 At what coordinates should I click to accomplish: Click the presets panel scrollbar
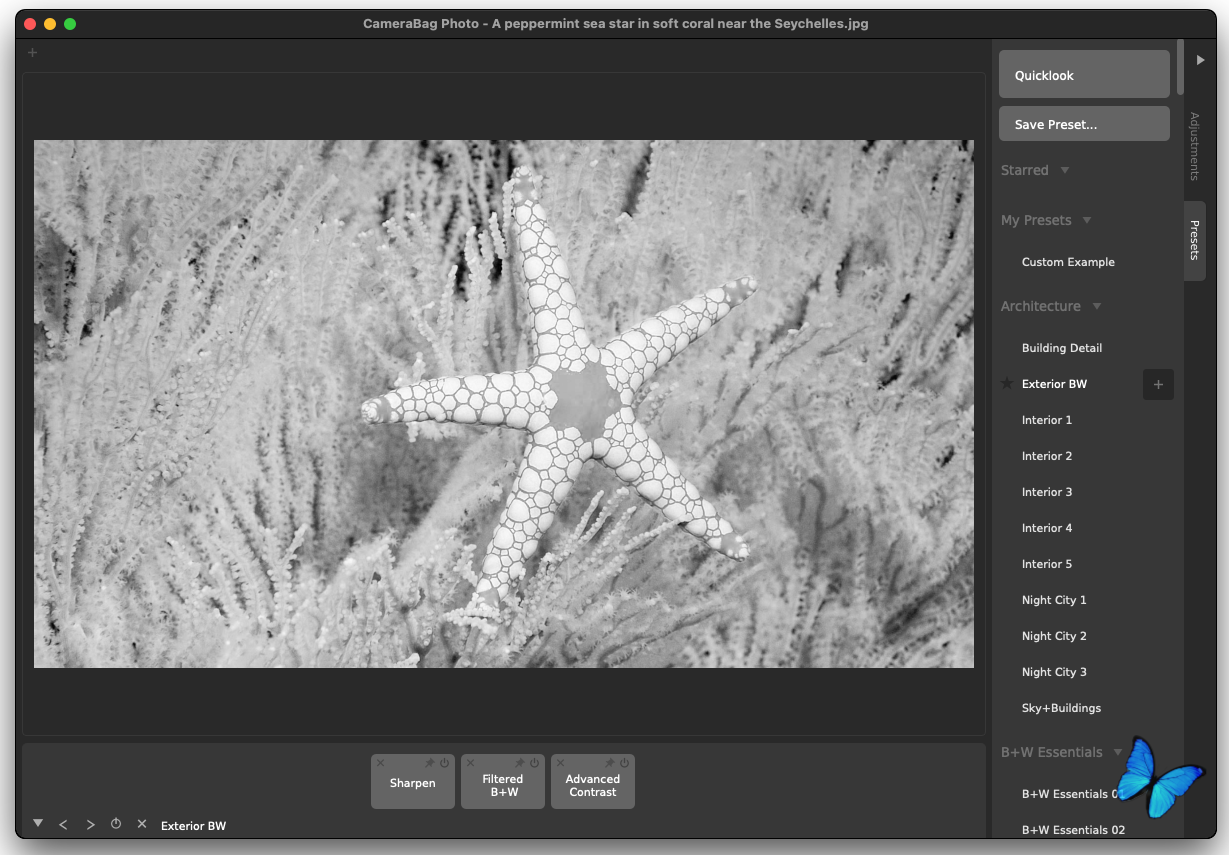1180,67
